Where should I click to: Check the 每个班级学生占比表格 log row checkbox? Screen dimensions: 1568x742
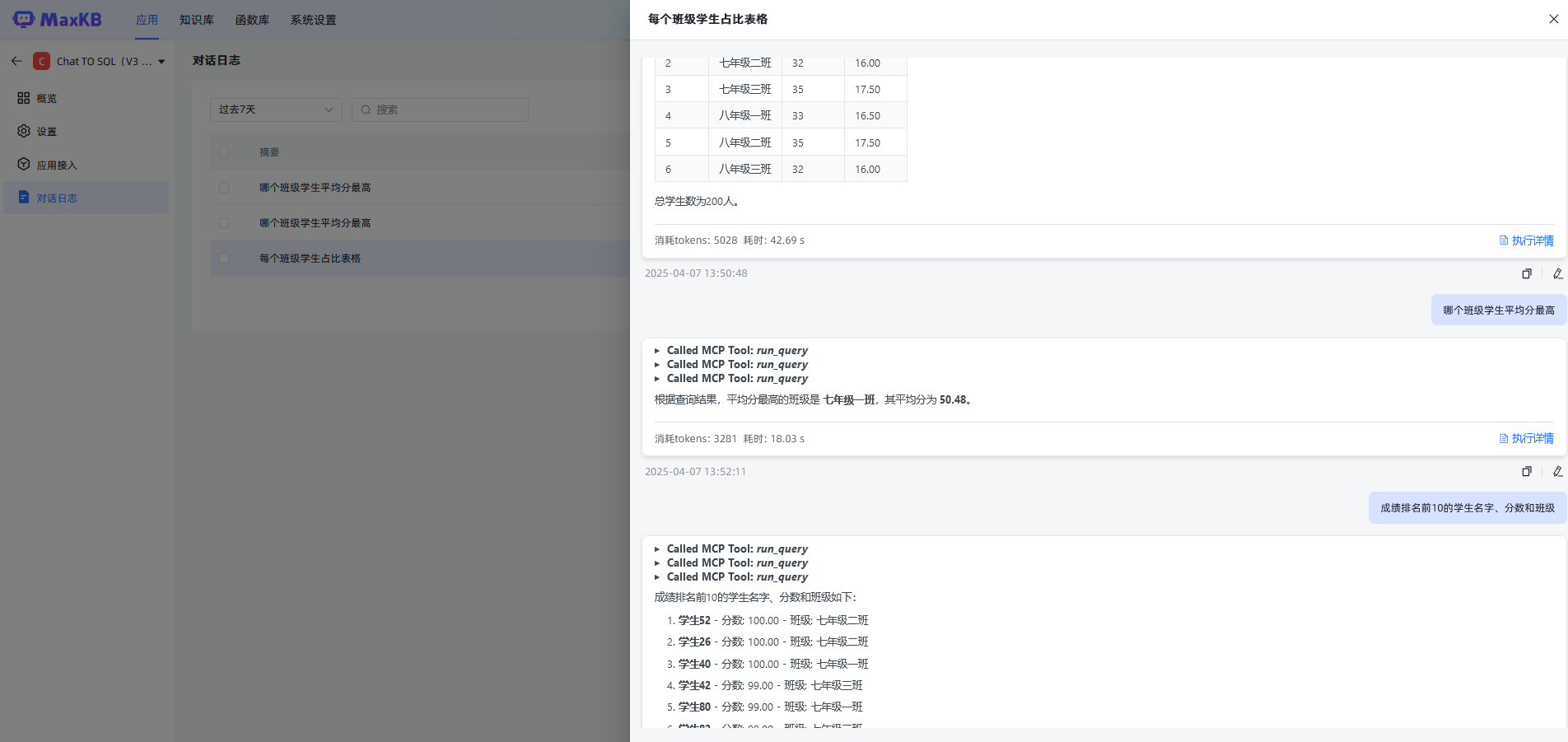pos(224,258)
